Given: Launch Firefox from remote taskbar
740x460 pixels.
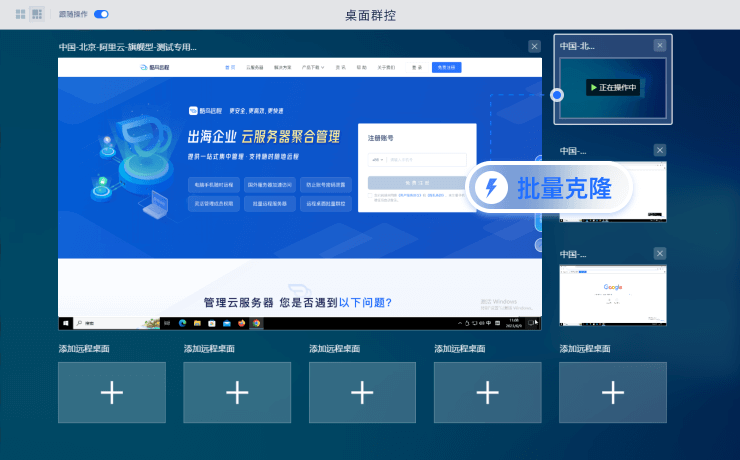Looking at the screenshot, I should (x=242, y=323).
